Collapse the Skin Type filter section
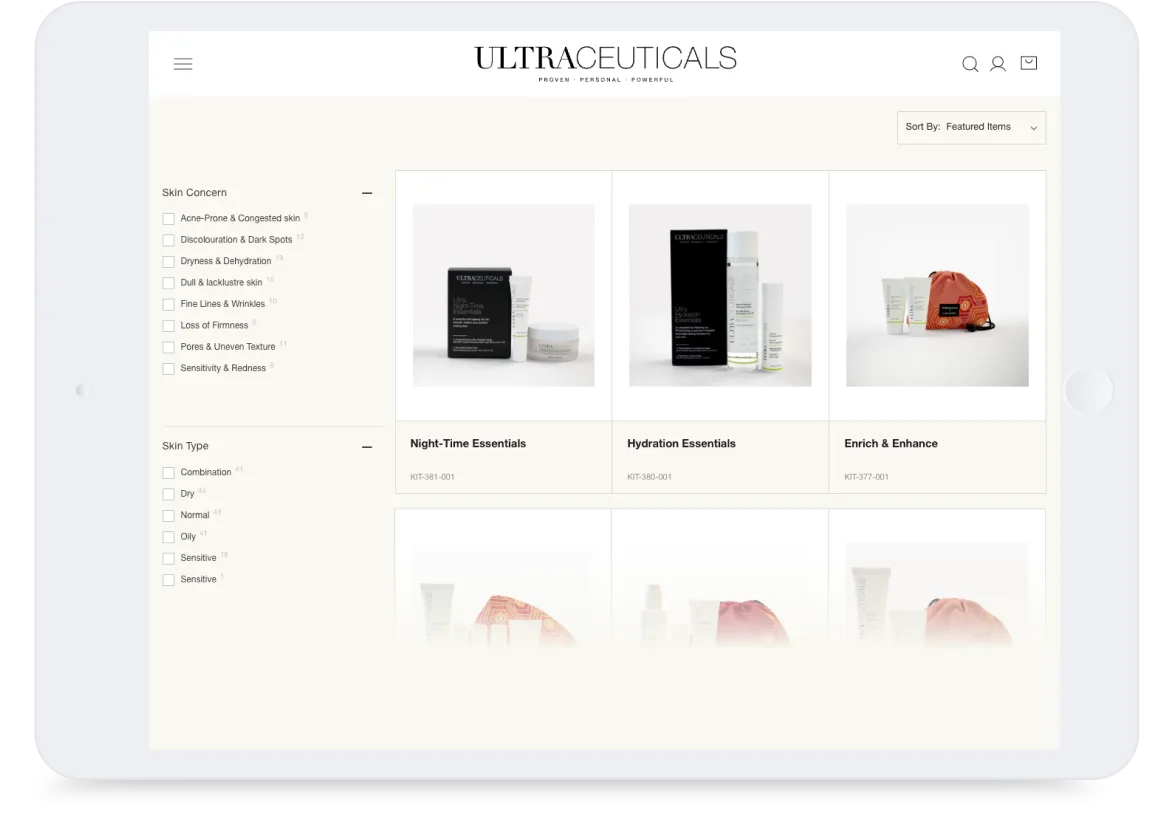This screenshot has height=822, width=1156. [367, 447]
